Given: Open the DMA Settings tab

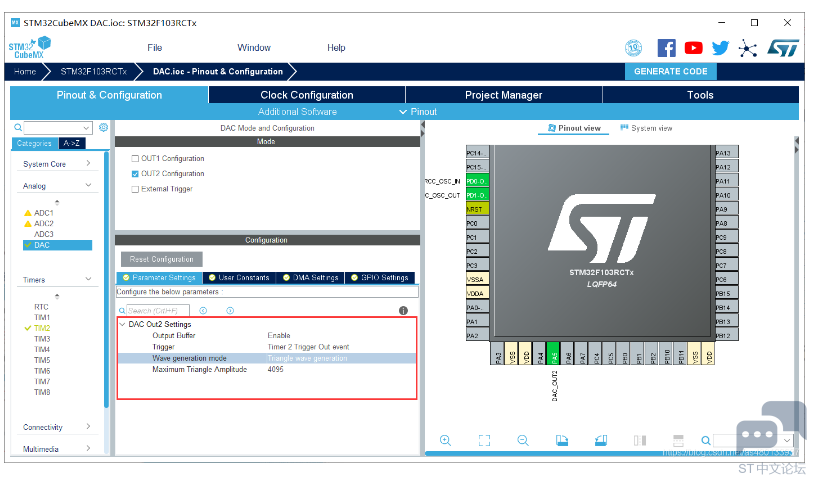Looking at the screenshot, I should point(311,278).
